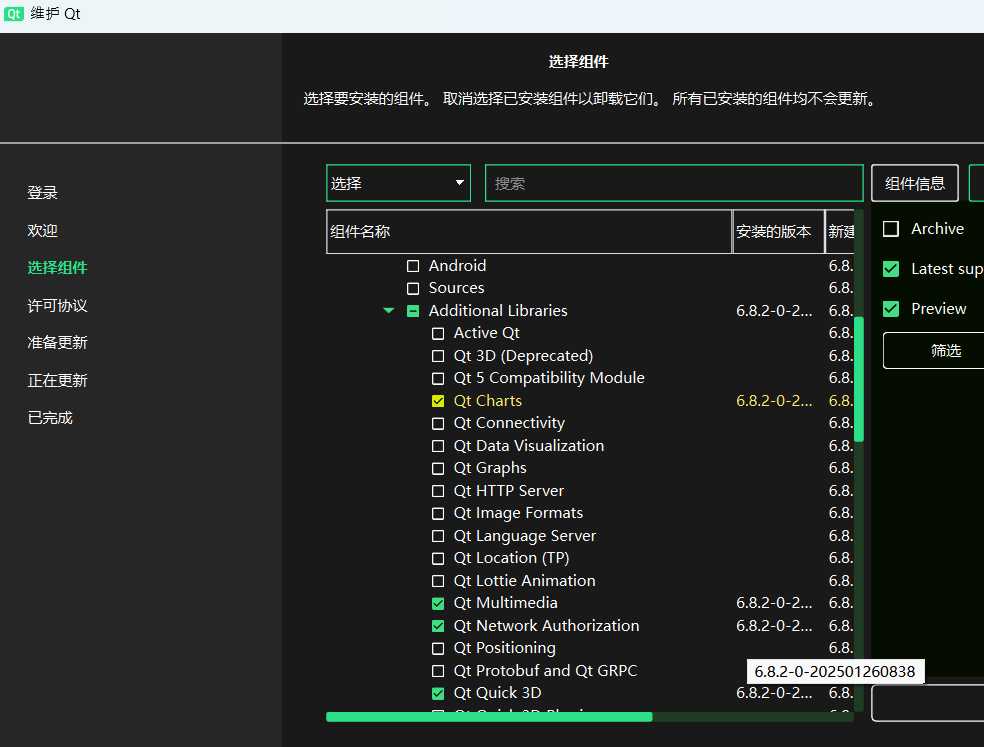This screenshot has height=747, width=984.
Task: Click the Qt logo icon in title bar
Action: tap(13, 13)
